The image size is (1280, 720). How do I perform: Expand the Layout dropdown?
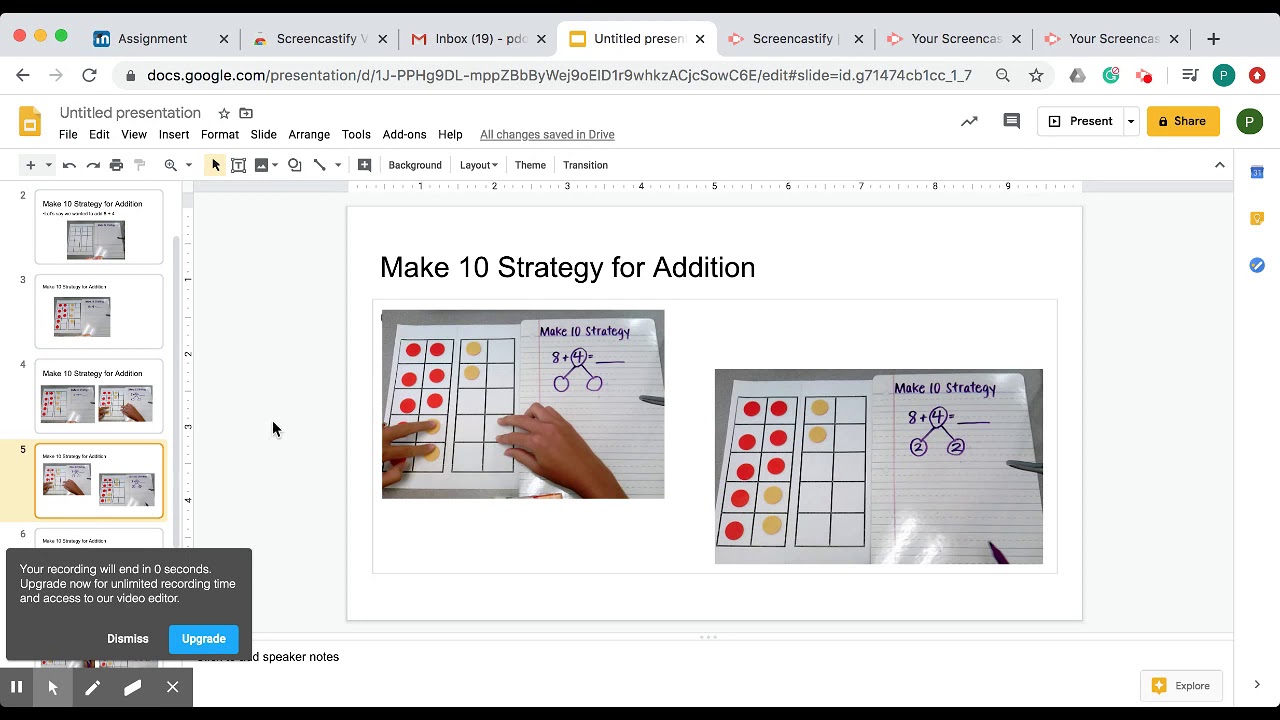point(478,165)
